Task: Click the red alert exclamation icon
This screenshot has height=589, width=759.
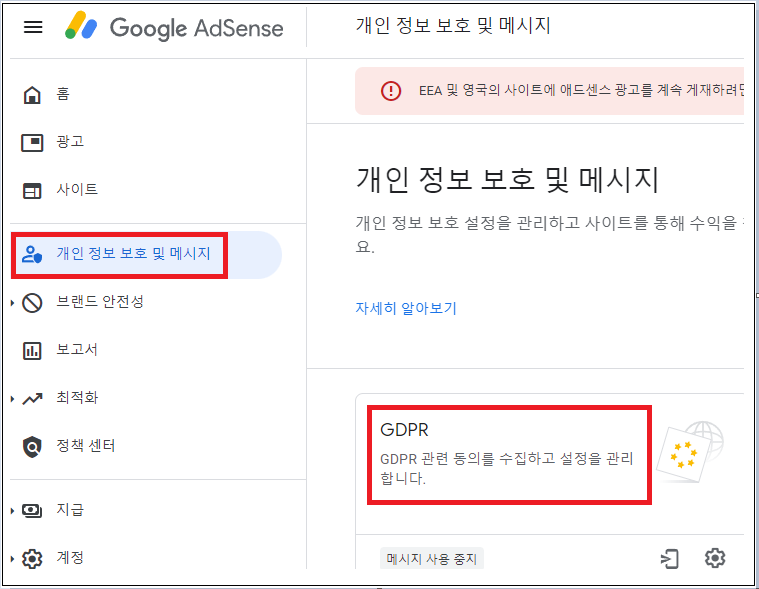Action: (x=391, y=91)
